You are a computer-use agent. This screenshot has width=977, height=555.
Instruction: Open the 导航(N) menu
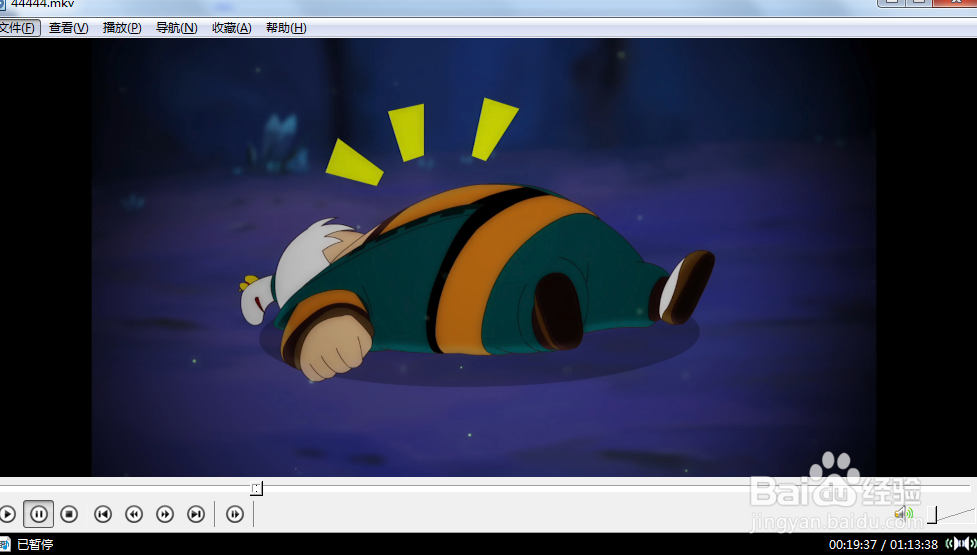click(x=176, y=28)
